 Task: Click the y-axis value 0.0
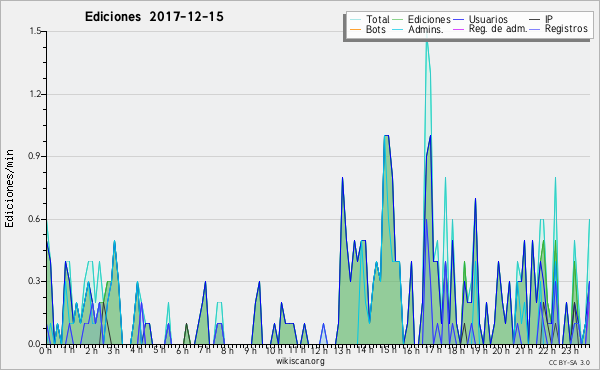(x=35, y=344)
